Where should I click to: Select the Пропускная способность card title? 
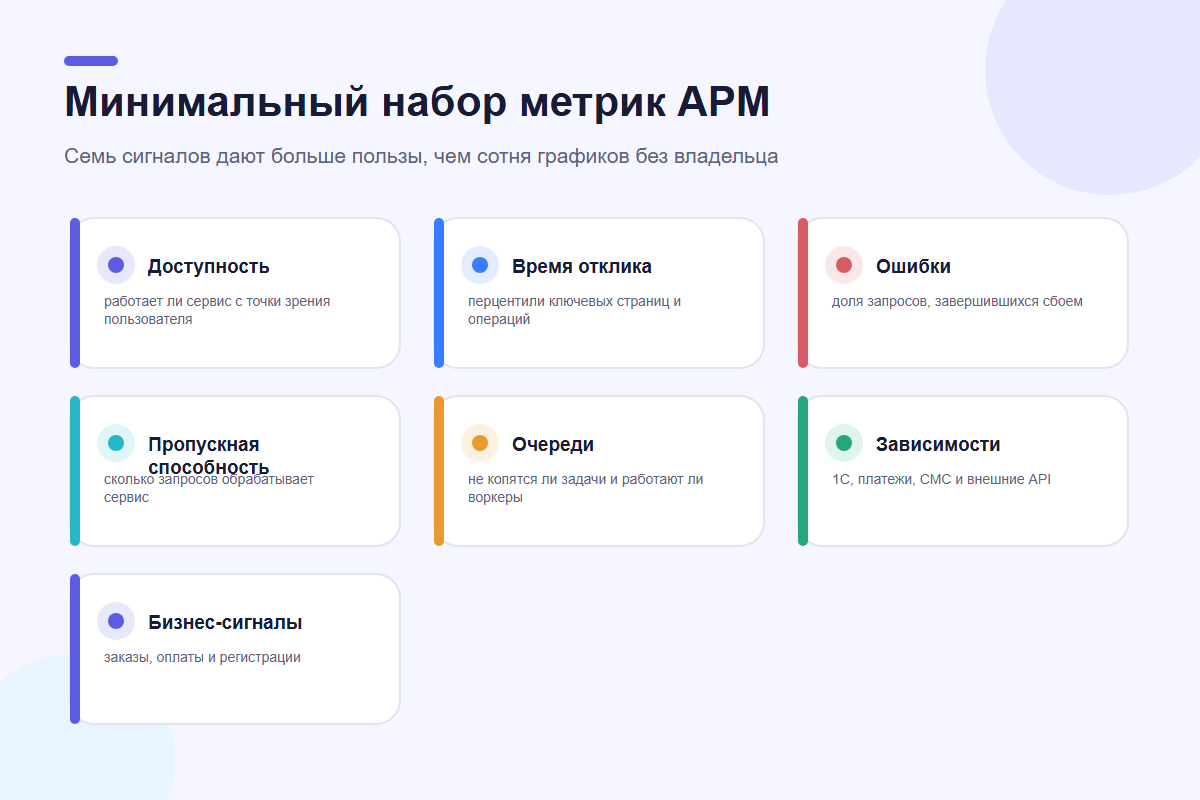(x=209, y=456)
